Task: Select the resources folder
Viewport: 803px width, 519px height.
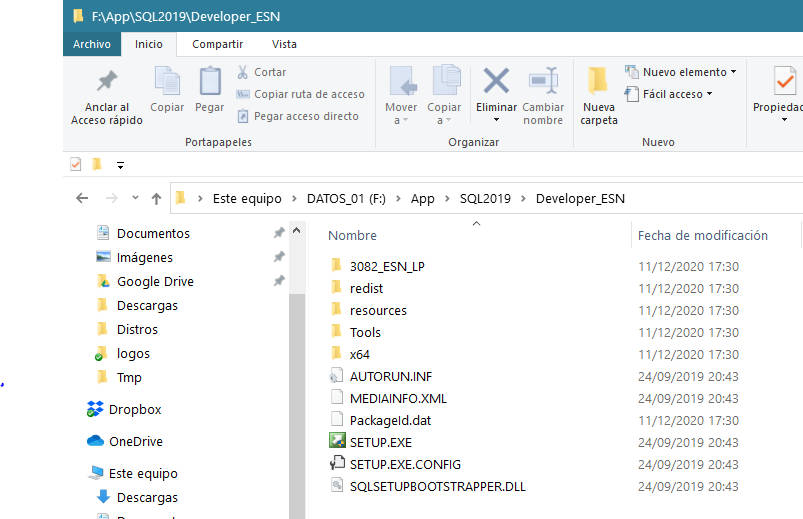Action: tap(378, 310)
